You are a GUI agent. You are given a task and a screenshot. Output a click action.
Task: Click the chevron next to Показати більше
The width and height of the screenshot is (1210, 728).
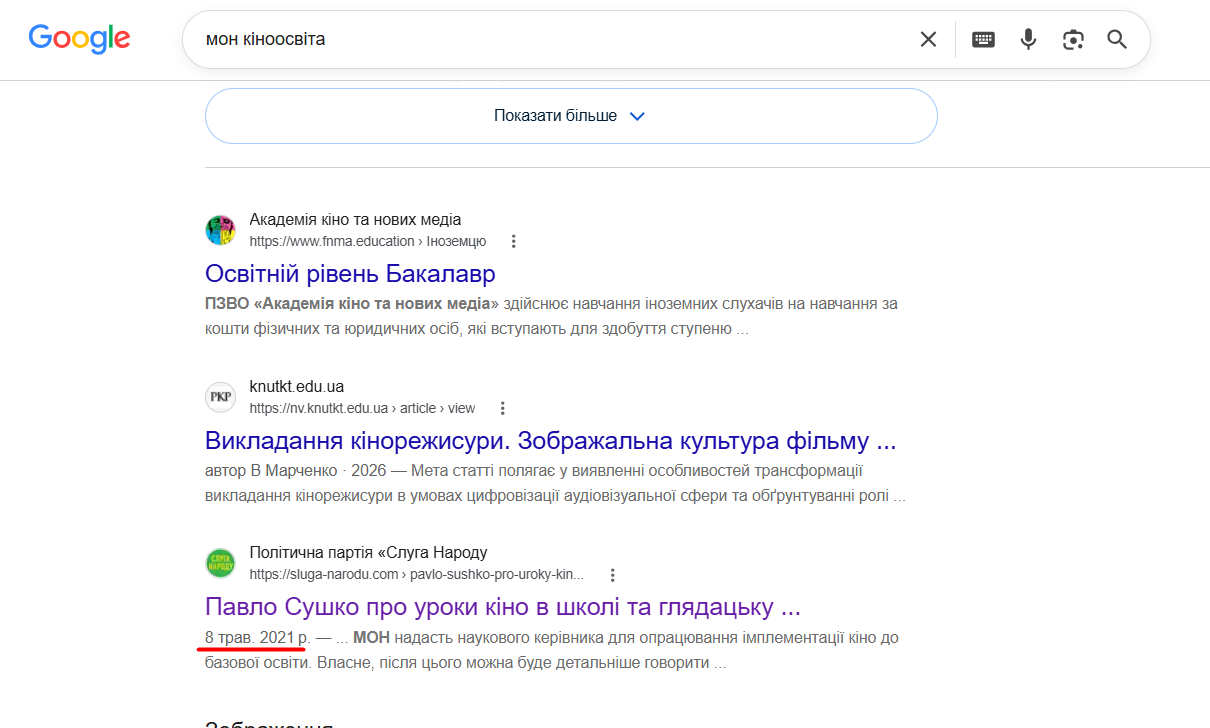[x=637, y=116]
